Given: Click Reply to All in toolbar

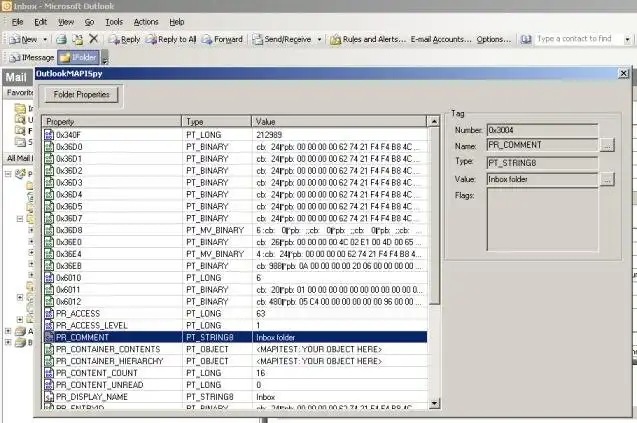Looking at the screenshot, I should click(171, 39).
